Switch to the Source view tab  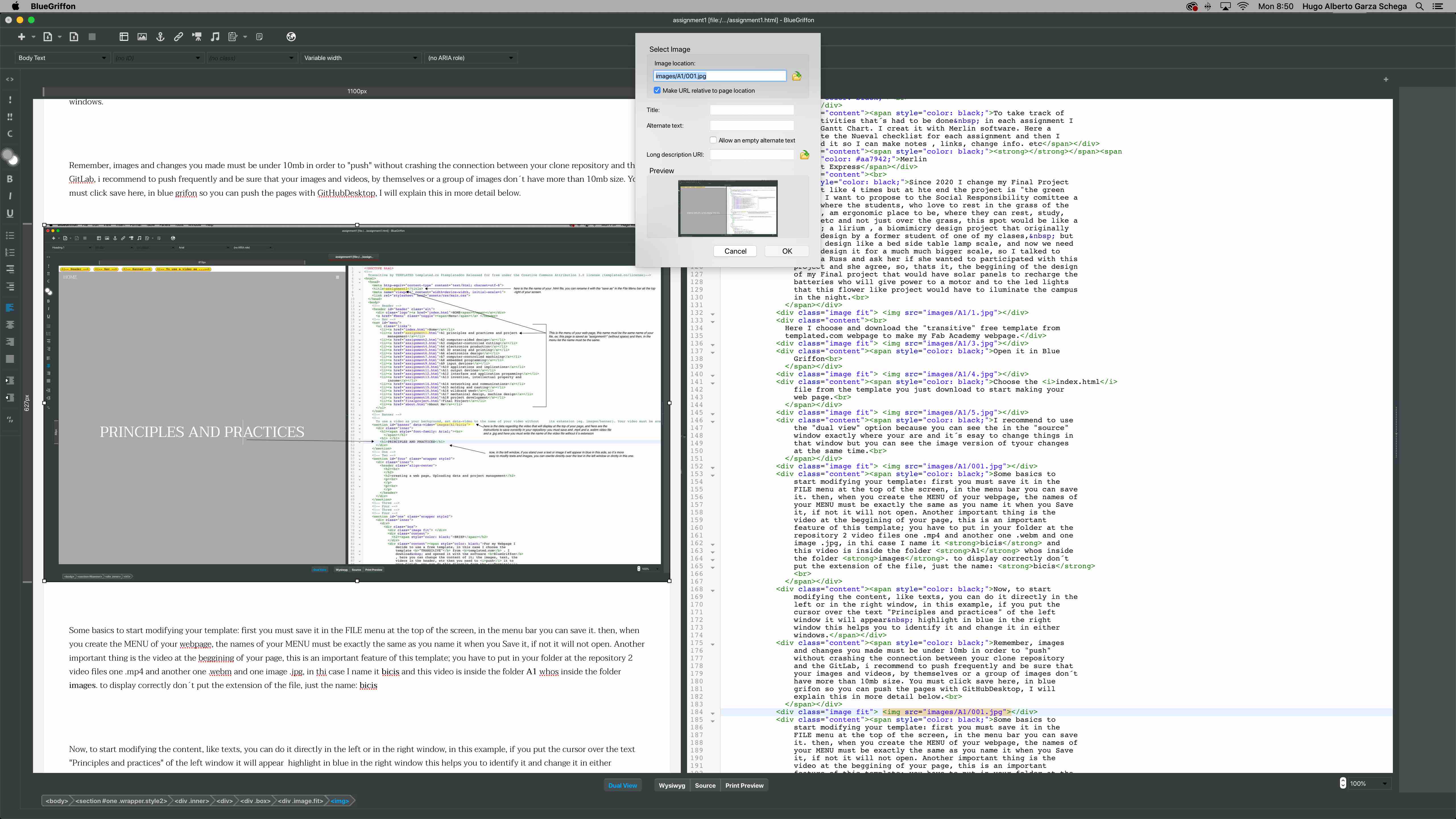coord(705,785)
